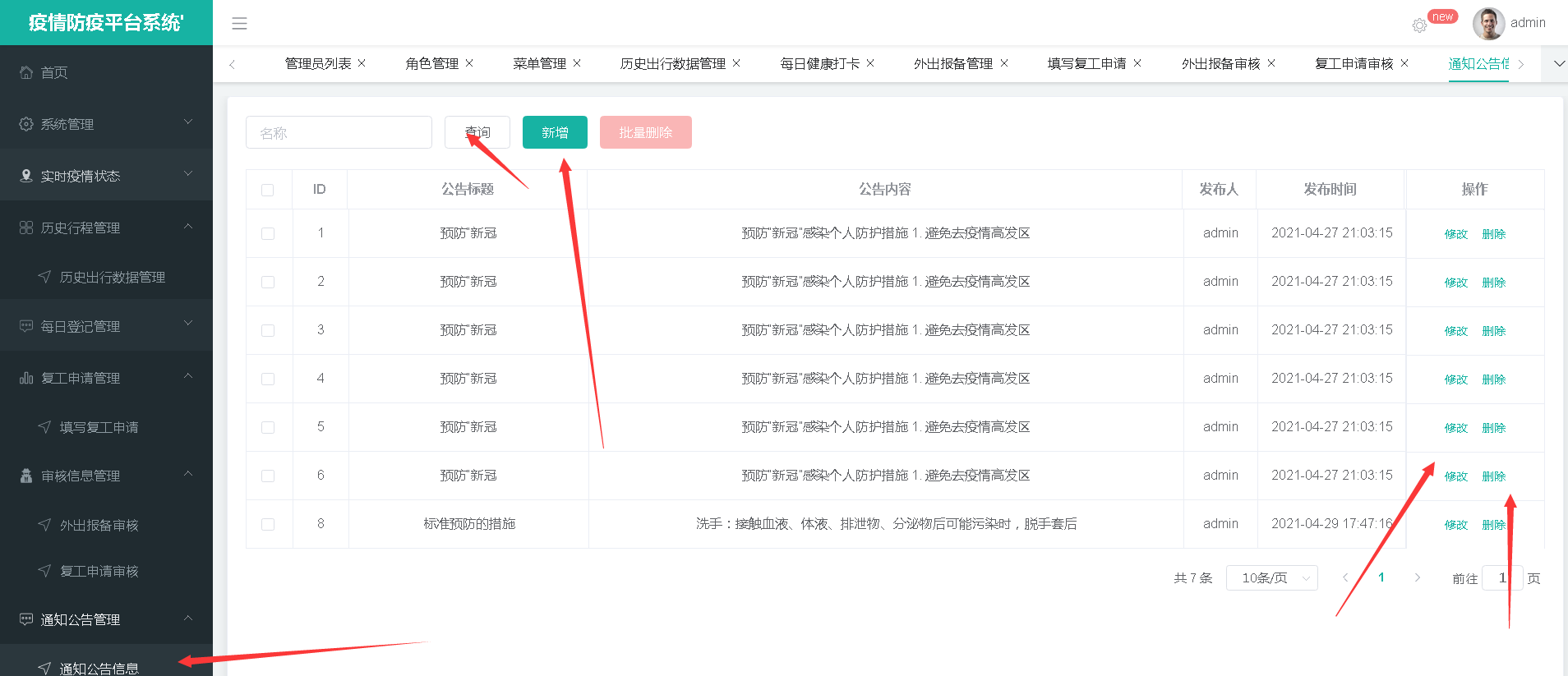Screen dimensions: 1568x676
Task: Switch to the 角色管理 tab
Action: click(432, 63)
